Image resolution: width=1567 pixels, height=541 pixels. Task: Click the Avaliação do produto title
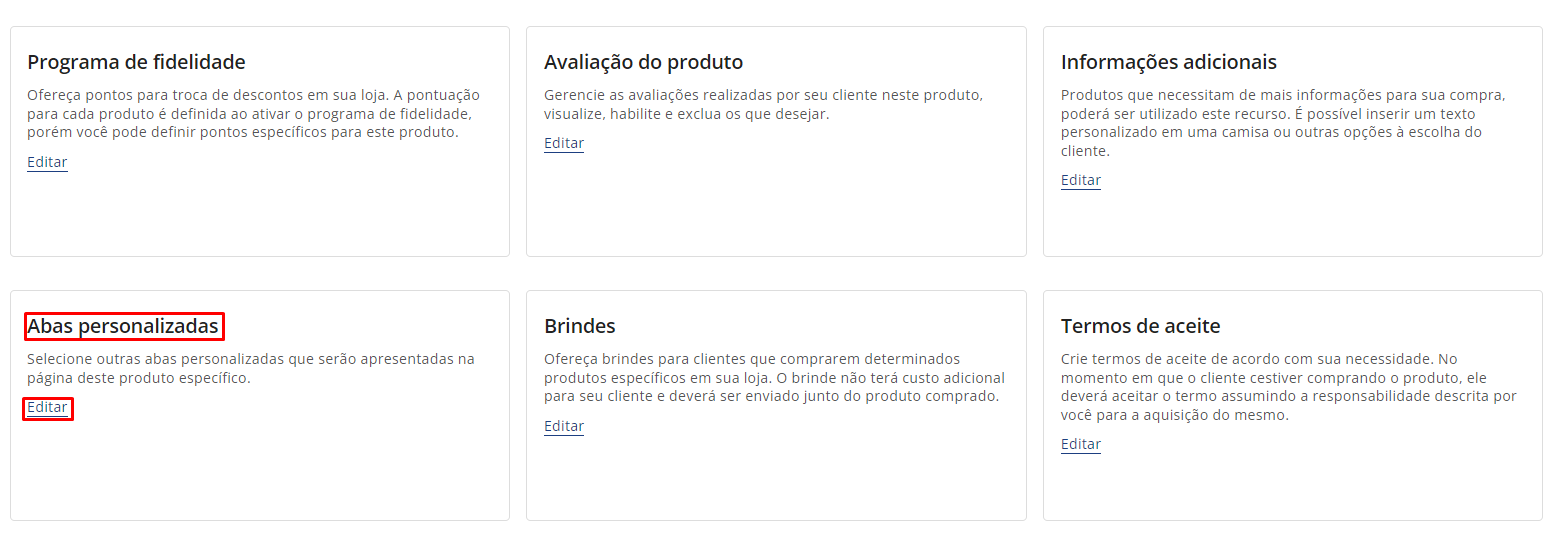point(643,62)
